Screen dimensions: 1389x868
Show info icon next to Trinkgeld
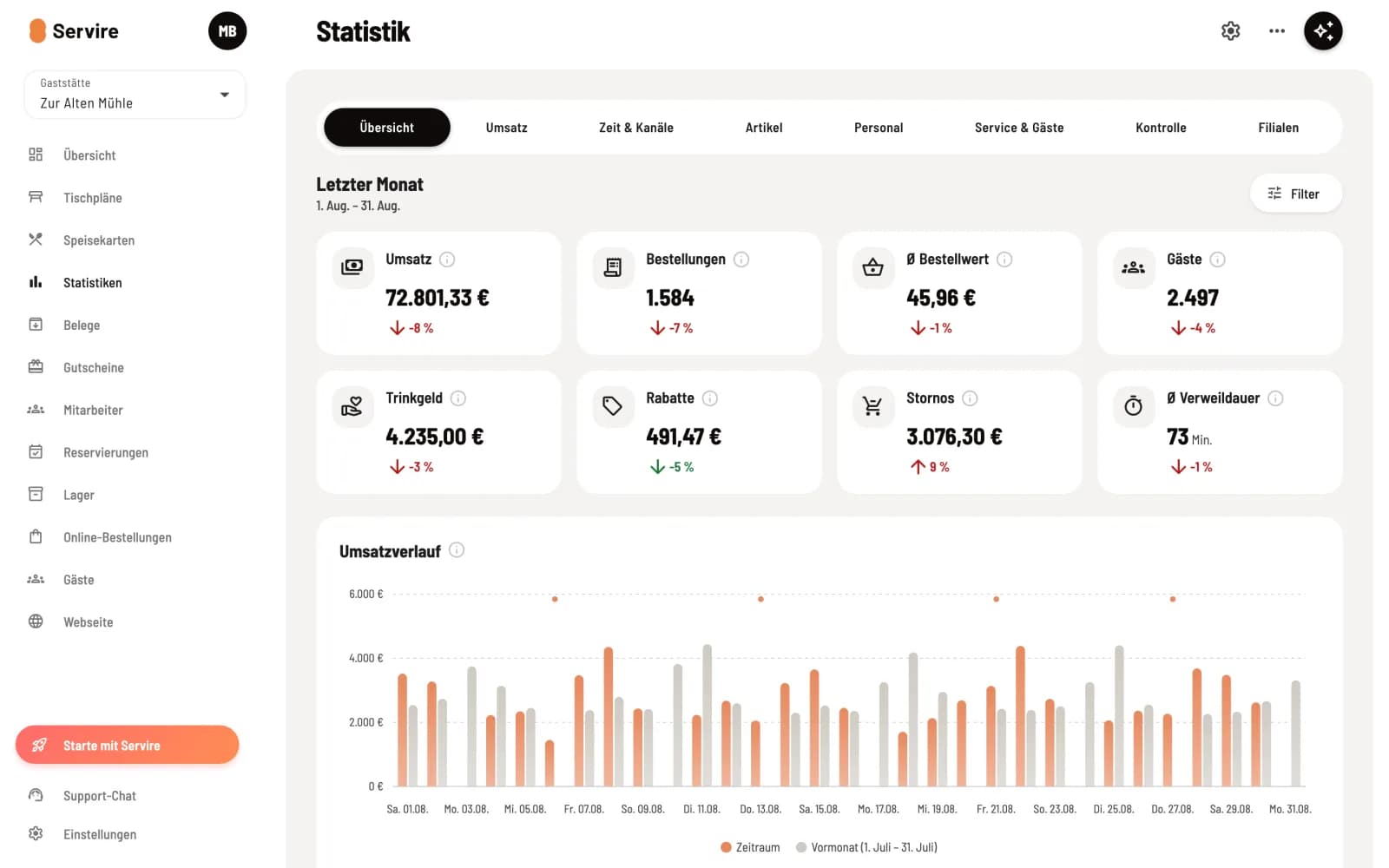pyautogui.click(x=458, y=398)
